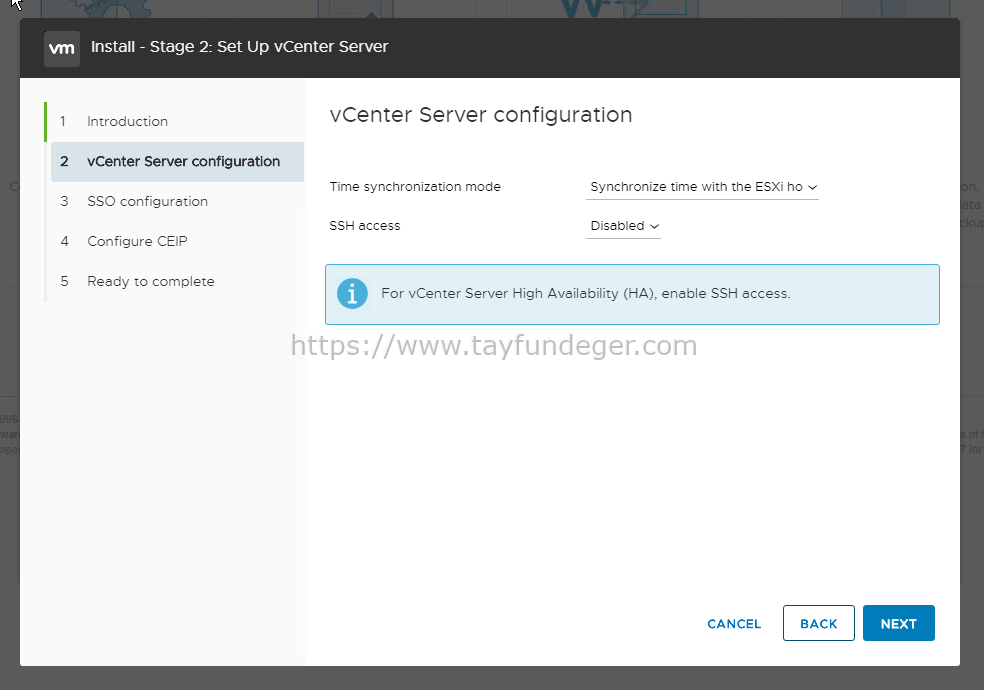Cancel the vCenter Server setup wizard
The image size is (984, 690).
click(734, 624)
